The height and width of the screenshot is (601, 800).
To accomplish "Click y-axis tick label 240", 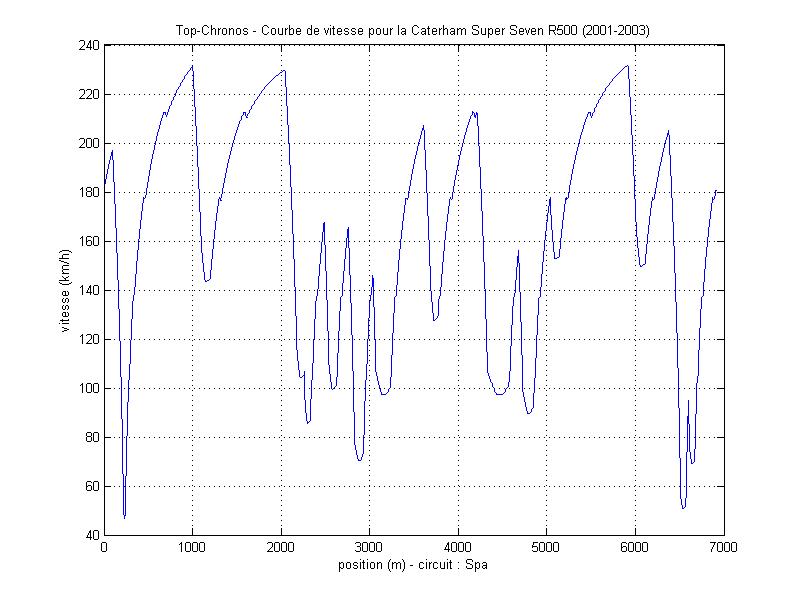I will coord(89,45).
